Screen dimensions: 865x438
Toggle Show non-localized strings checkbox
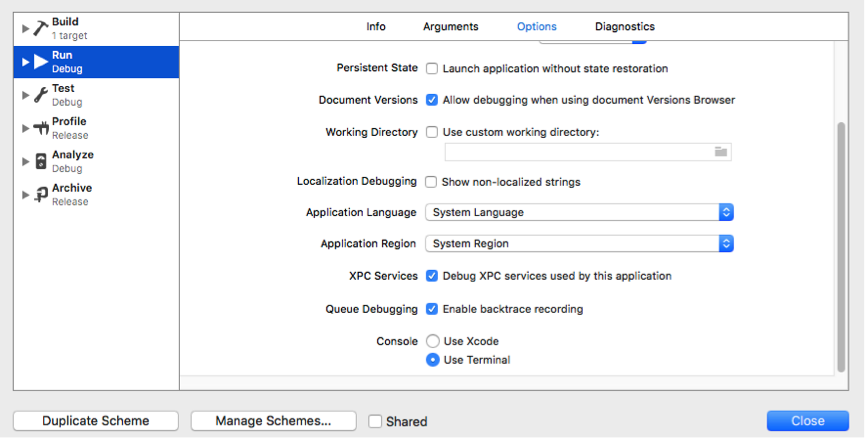coord(431,182)
